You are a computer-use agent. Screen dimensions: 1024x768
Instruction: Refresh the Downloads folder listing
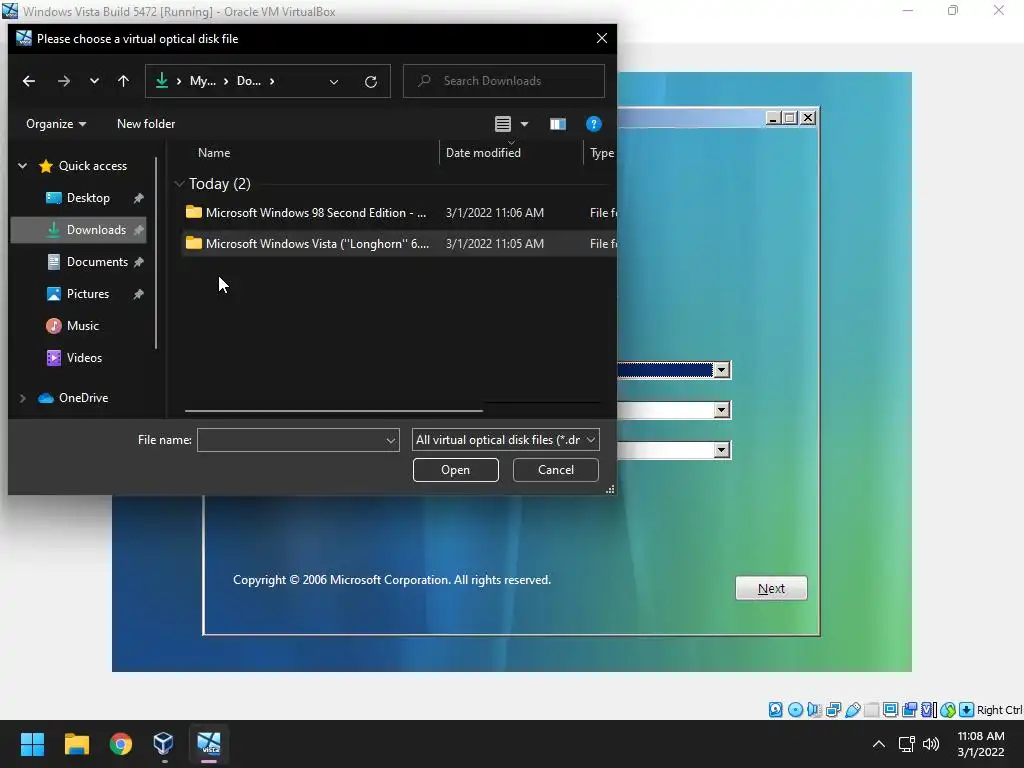pos(371,82)
